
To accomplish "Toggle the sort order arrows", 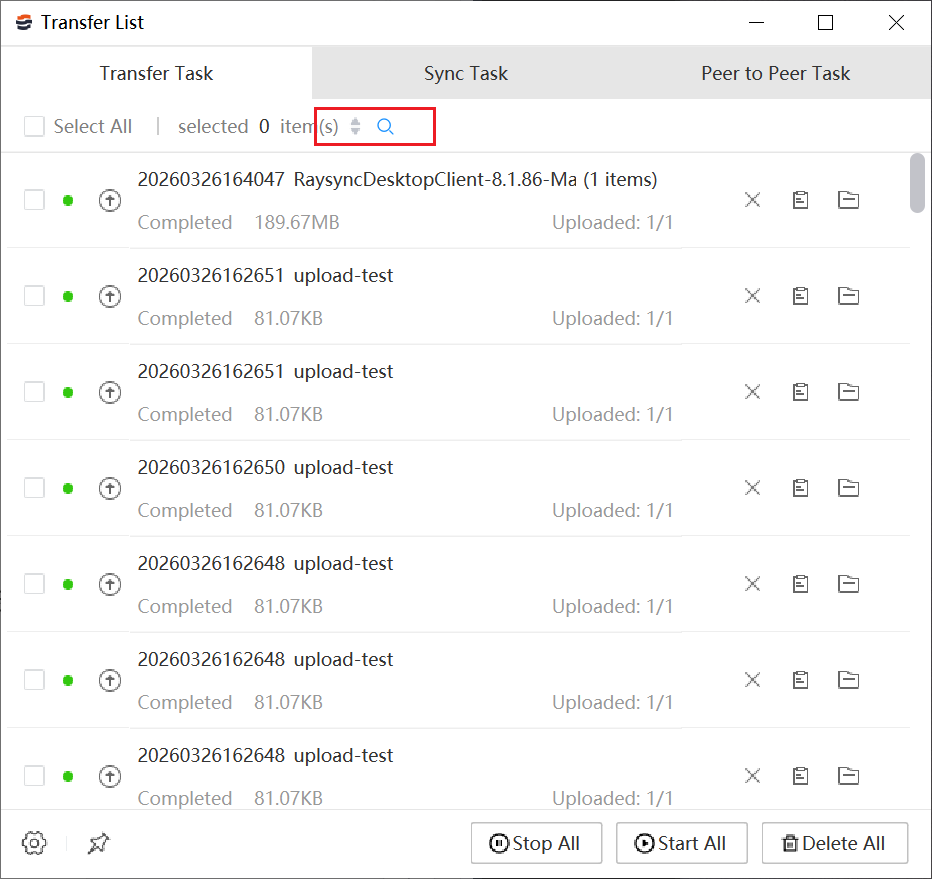I will point(355,127).
